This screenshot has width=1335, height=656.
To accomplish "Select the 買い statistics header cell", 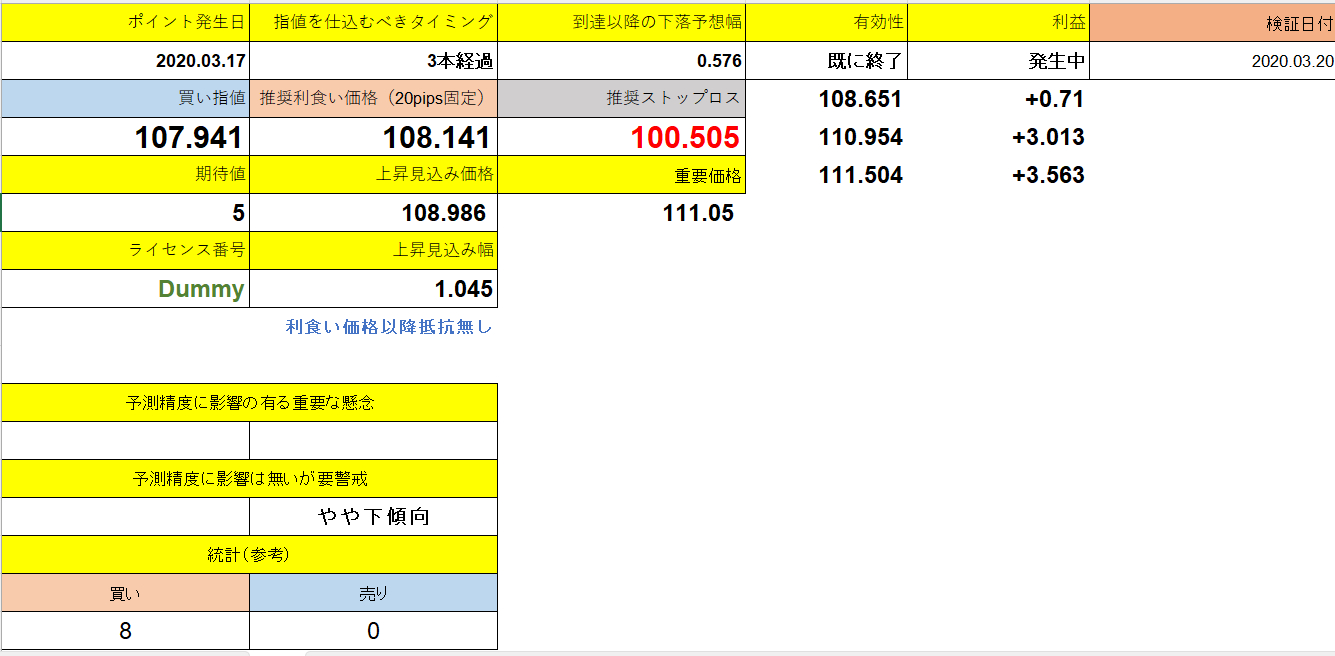I will point(125,592).
